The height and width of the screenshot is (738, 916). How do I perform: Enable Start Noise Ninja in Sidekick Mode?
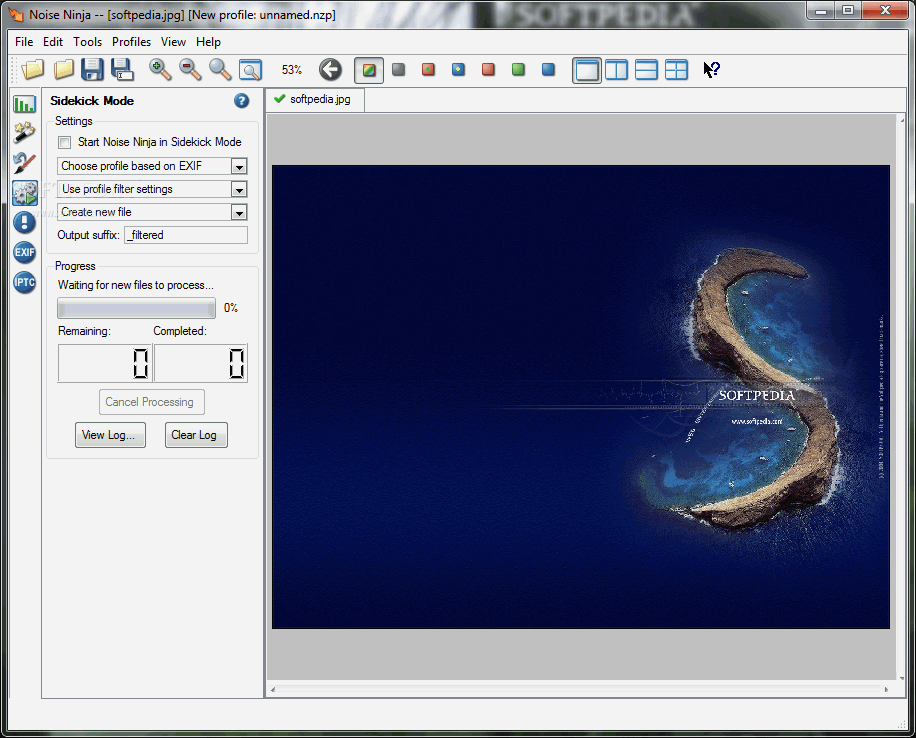[65, 142]
